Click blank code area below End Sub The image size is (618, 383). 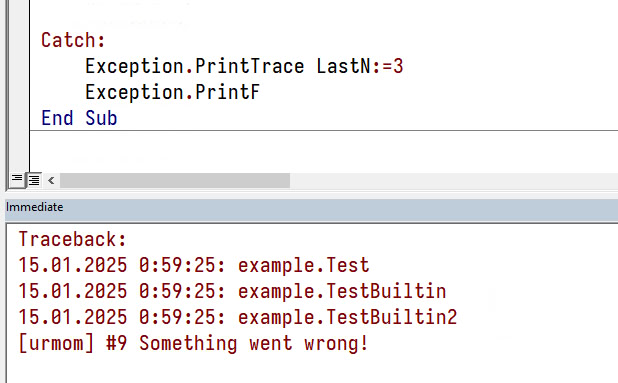tap(323, 151)
